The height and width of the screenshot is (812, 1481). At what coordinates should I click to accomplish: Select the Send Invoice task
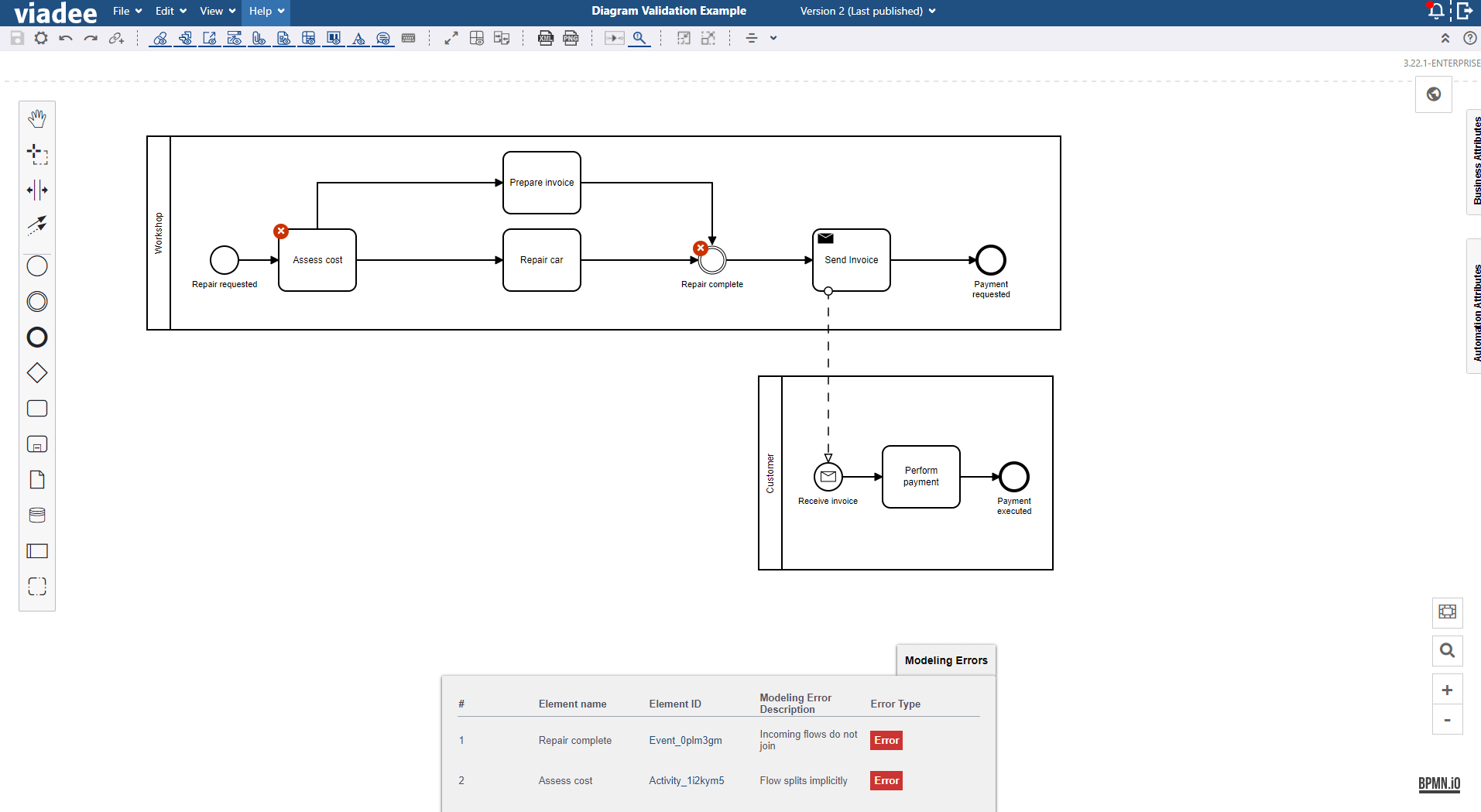click(852, 260)
